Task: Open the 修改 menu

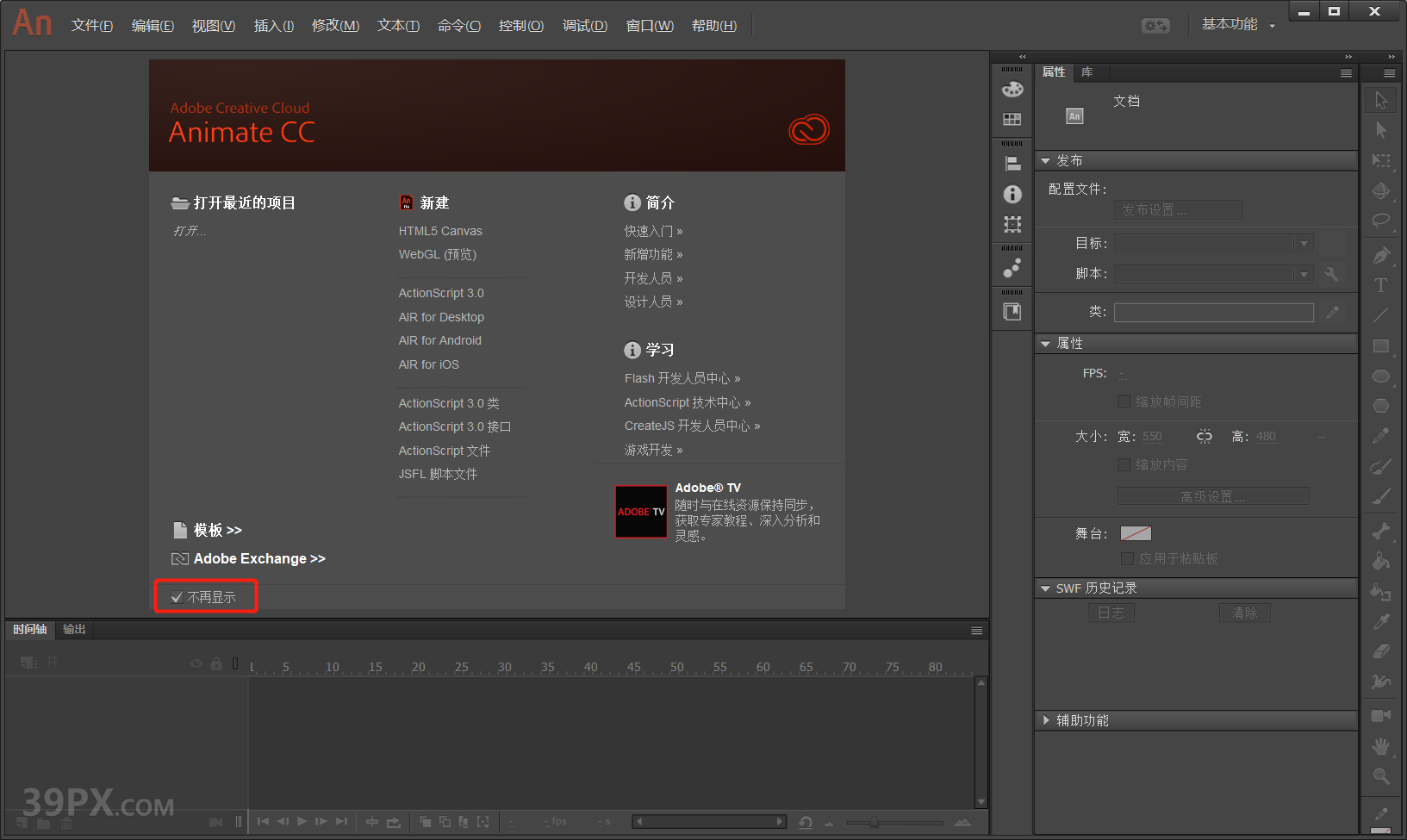Action: [x=335, y=26]
